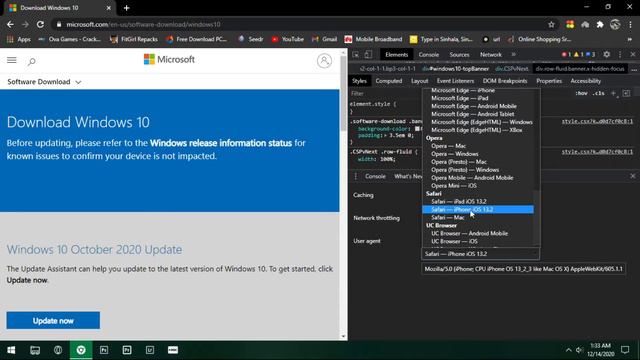Select Opera Mini — iOS option
Viewport: 640px width, 360px height.
(x=478, y=185)
